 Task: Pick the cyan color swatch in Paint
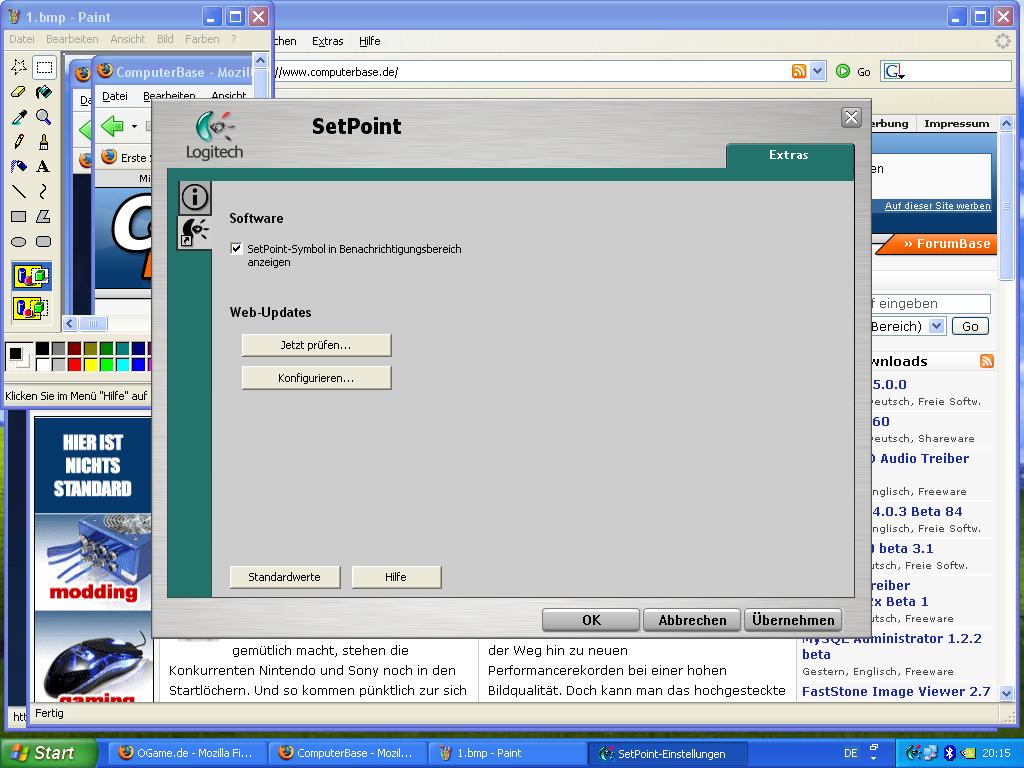pyautogui.click(x=122, y=364)
